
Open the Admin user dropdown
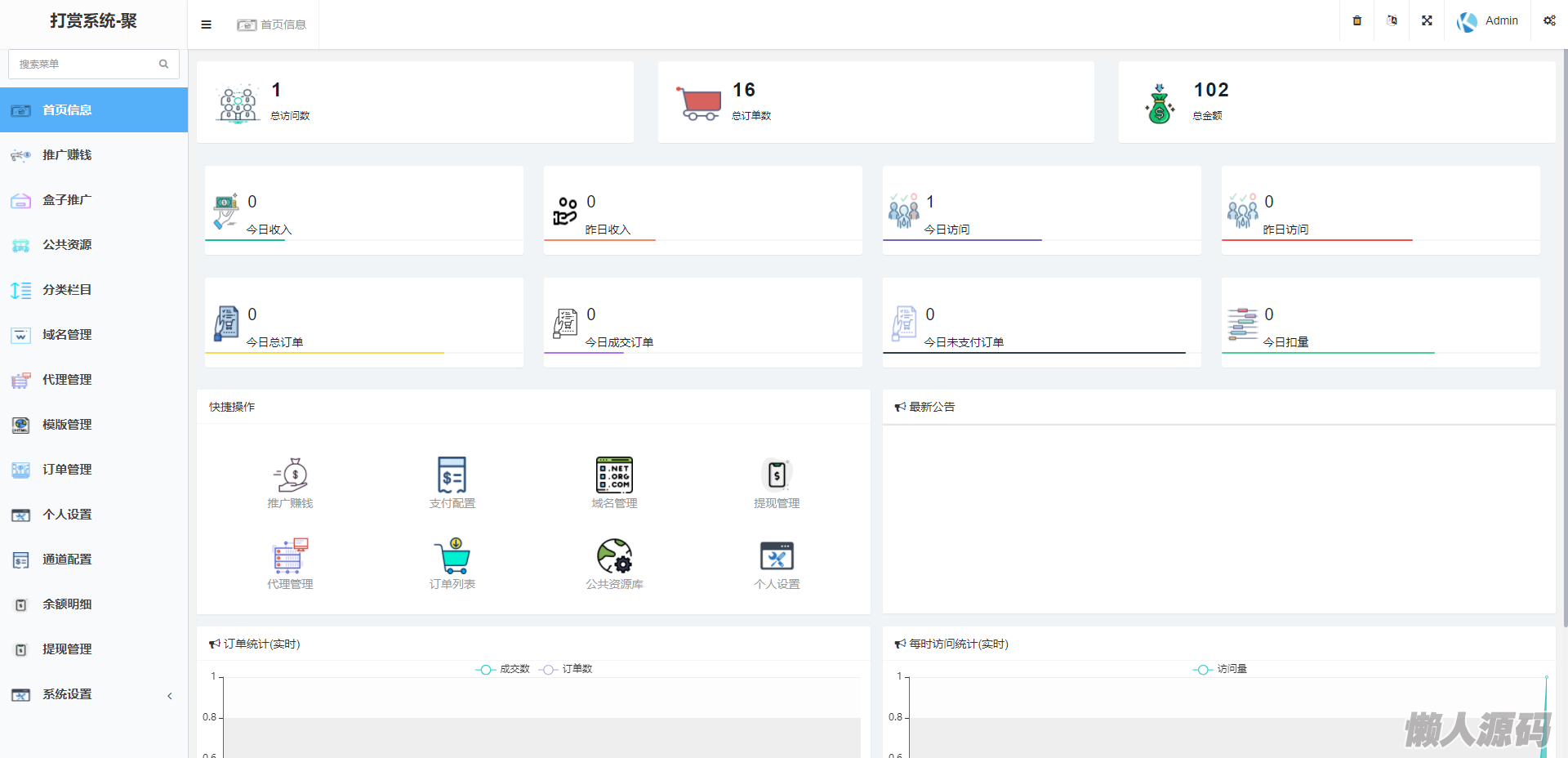(x=1488, y=21)
